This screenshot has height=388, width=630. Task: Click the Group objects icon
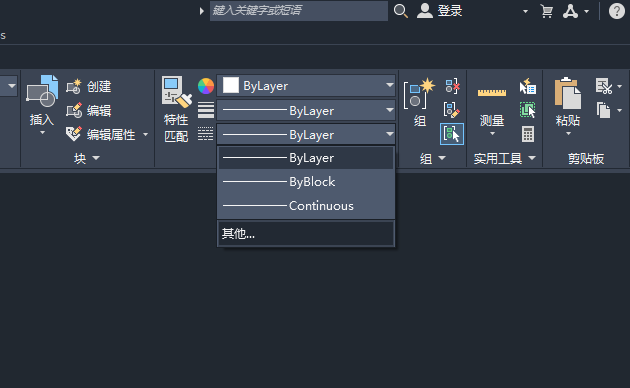419,93
